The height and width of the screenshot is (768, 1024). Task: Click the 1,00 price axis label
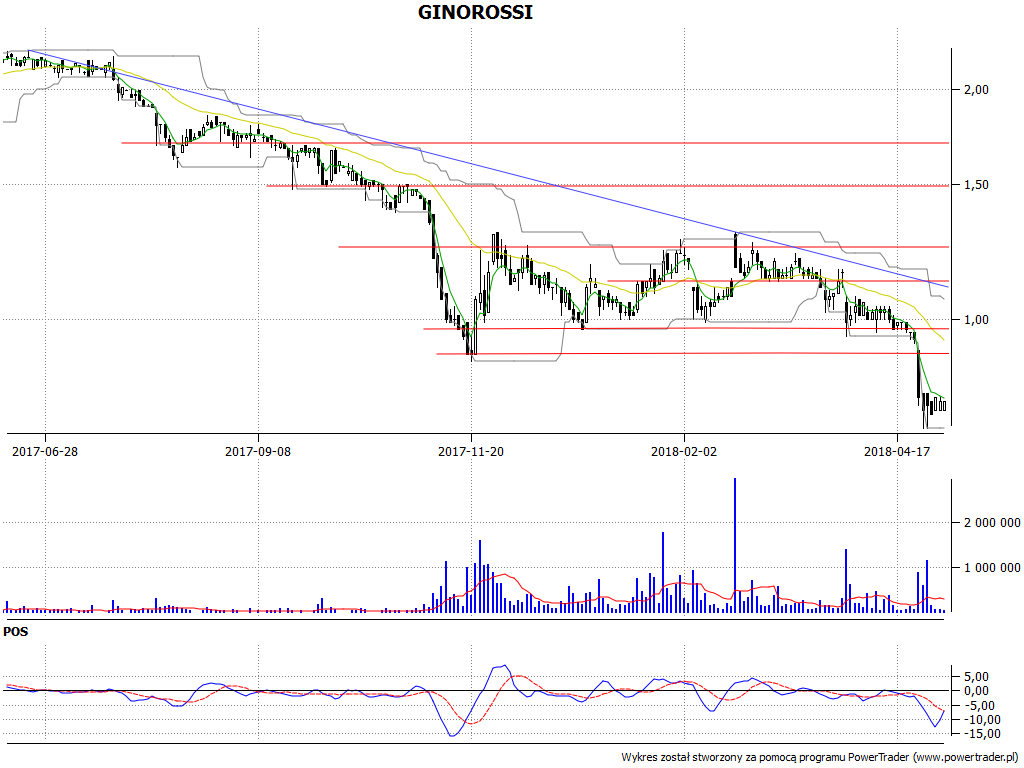[x=976, y=319]
